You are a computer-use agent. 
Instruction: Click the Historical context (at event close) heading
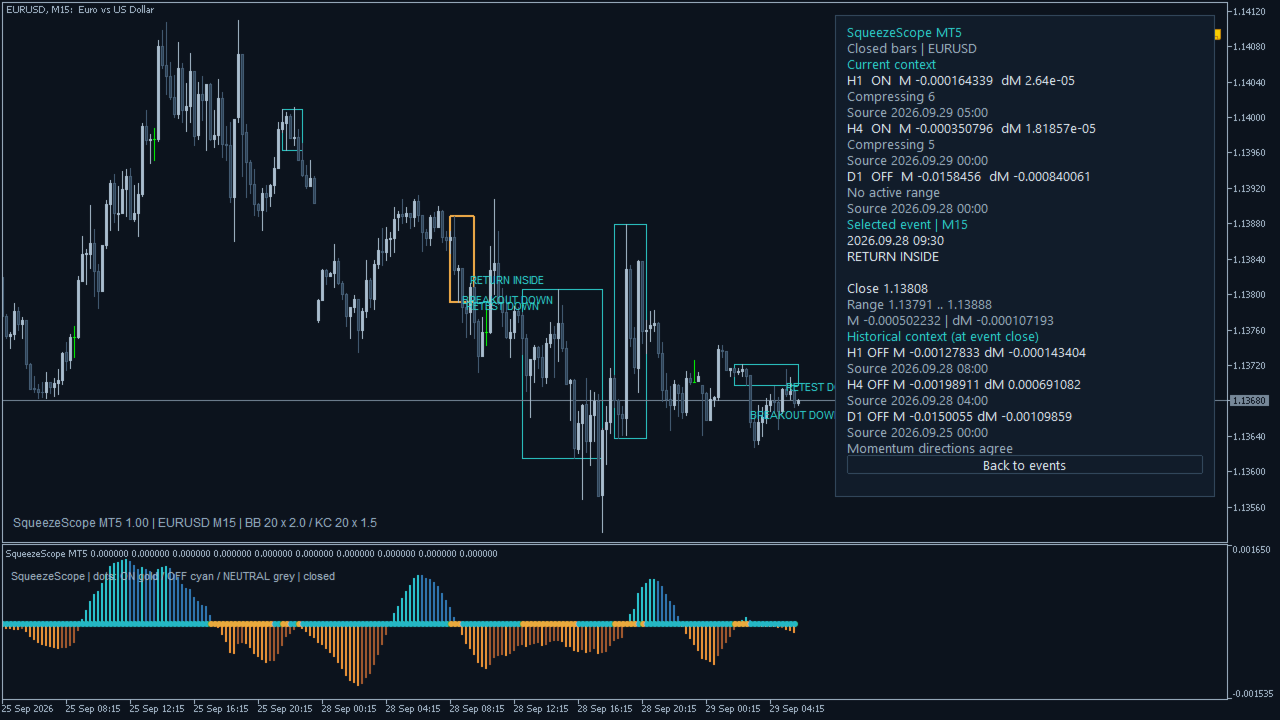pos(943,336)
